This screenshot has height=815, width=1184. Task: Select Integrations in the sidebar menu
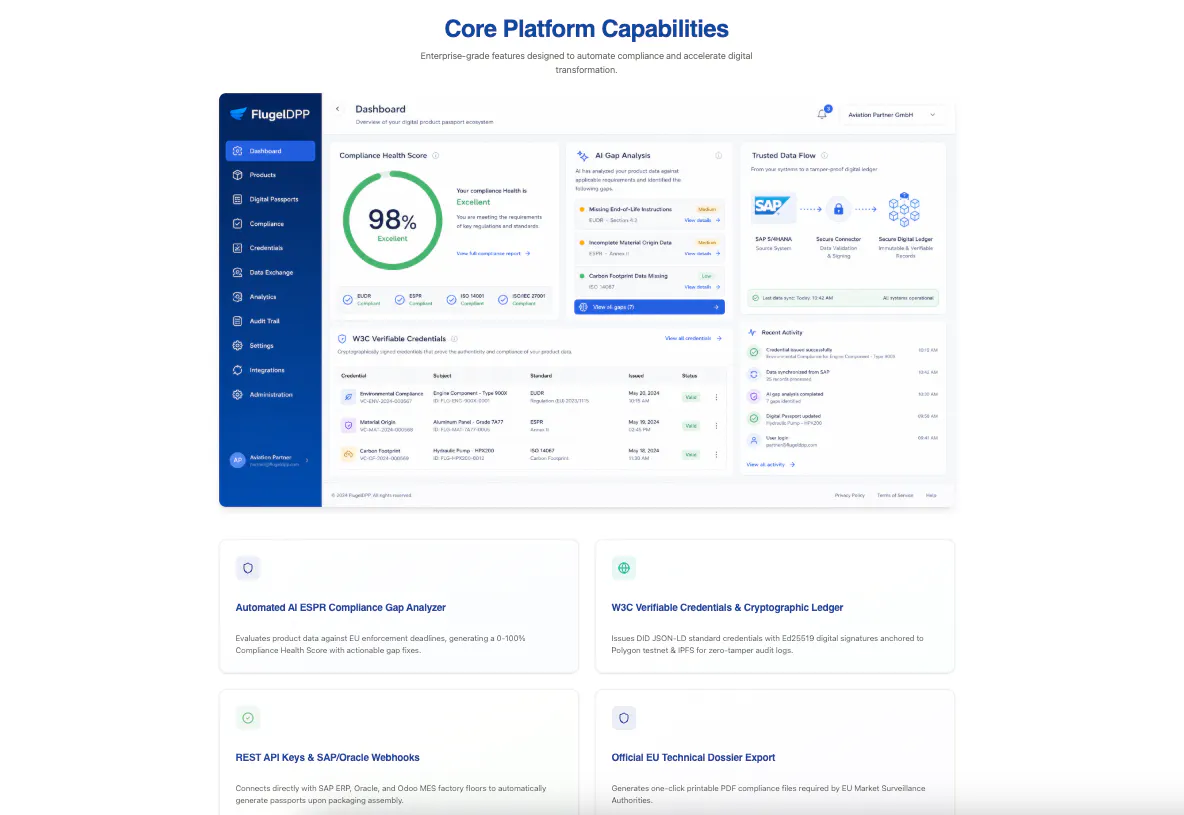[x=270, y=370]
